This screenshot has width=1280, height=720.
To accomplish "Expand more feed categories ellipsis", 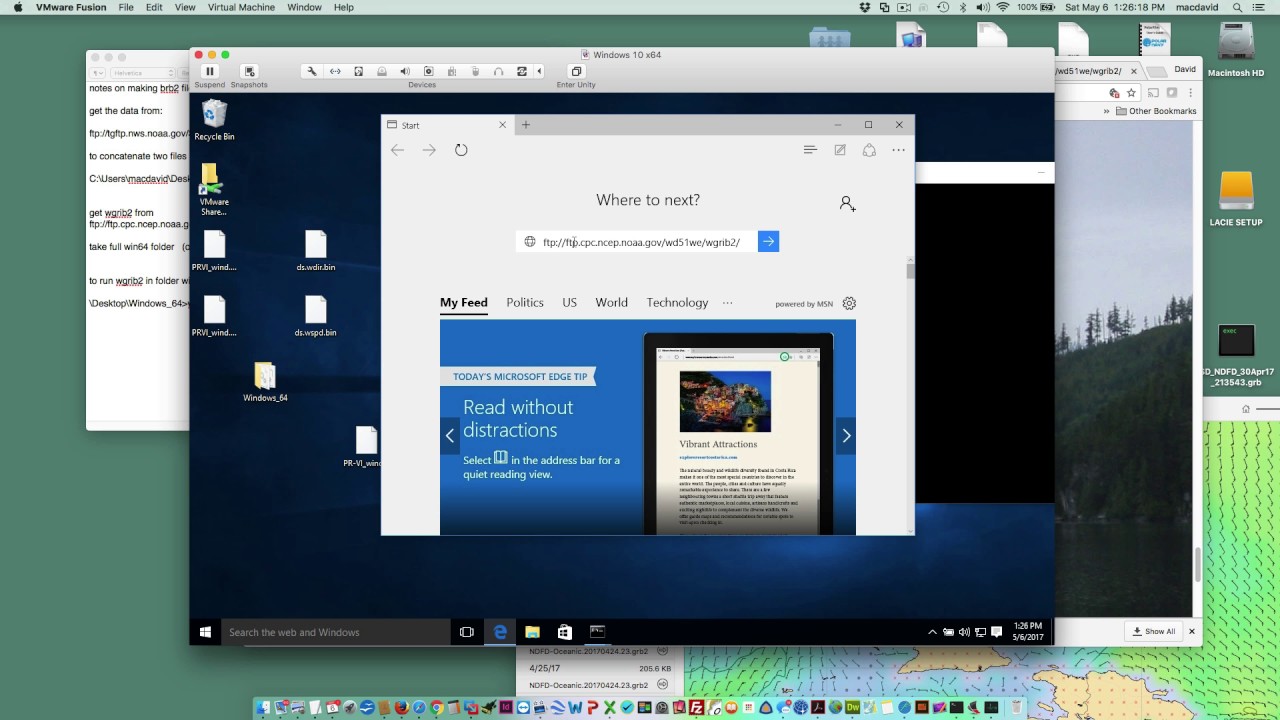I will pos(727,303).
